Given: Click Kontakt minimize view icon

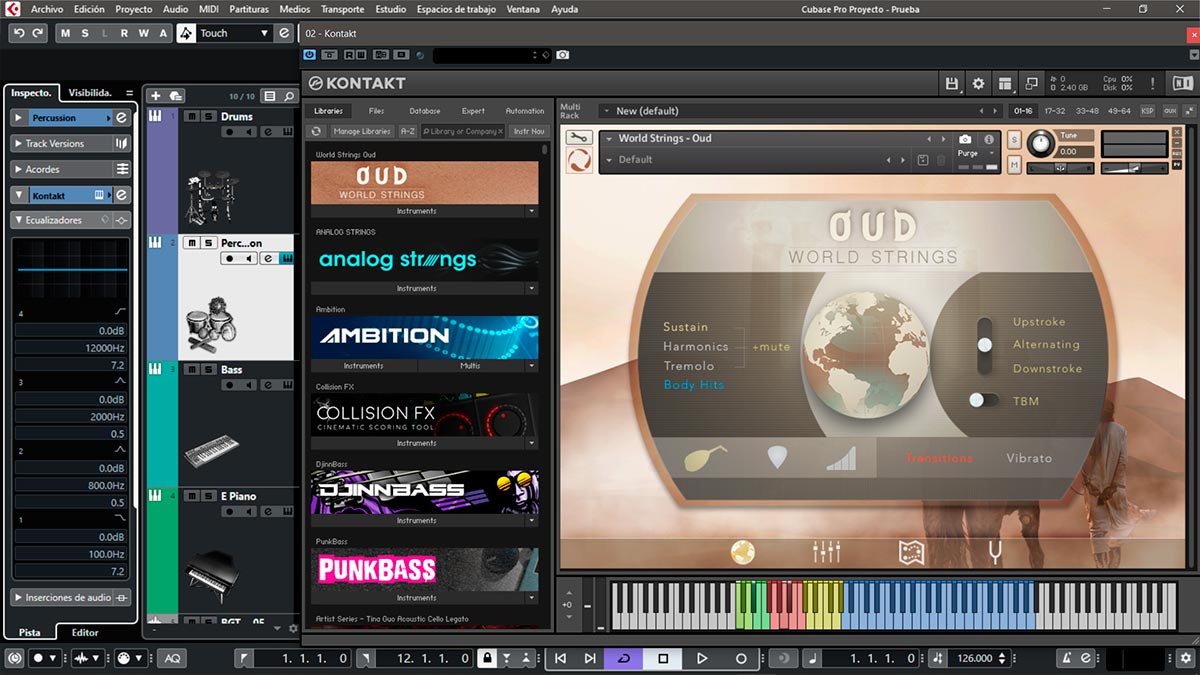Looking at the screenshot, I should pos(1030,84).
